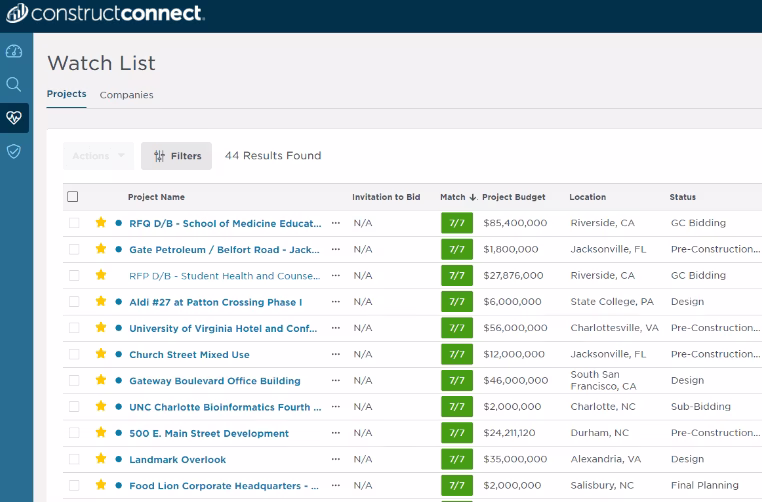Viewport: 762px width, 502px height.
Task: Open Gate Petroleum / Belfort Road project link
Action: pyautogui.click(x=224, y=250)
